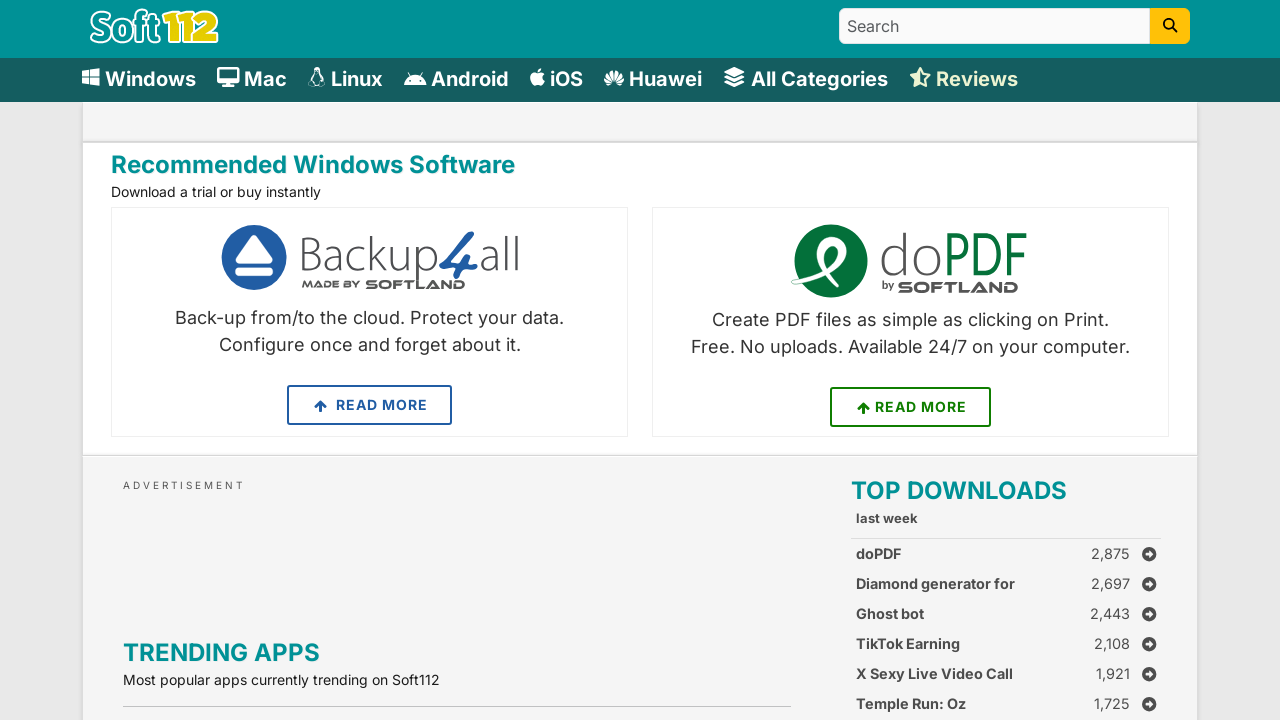Open Ghost bot in Top Downloads
This screenshot has height=720, width=1280.
click(x=890, y=614)
